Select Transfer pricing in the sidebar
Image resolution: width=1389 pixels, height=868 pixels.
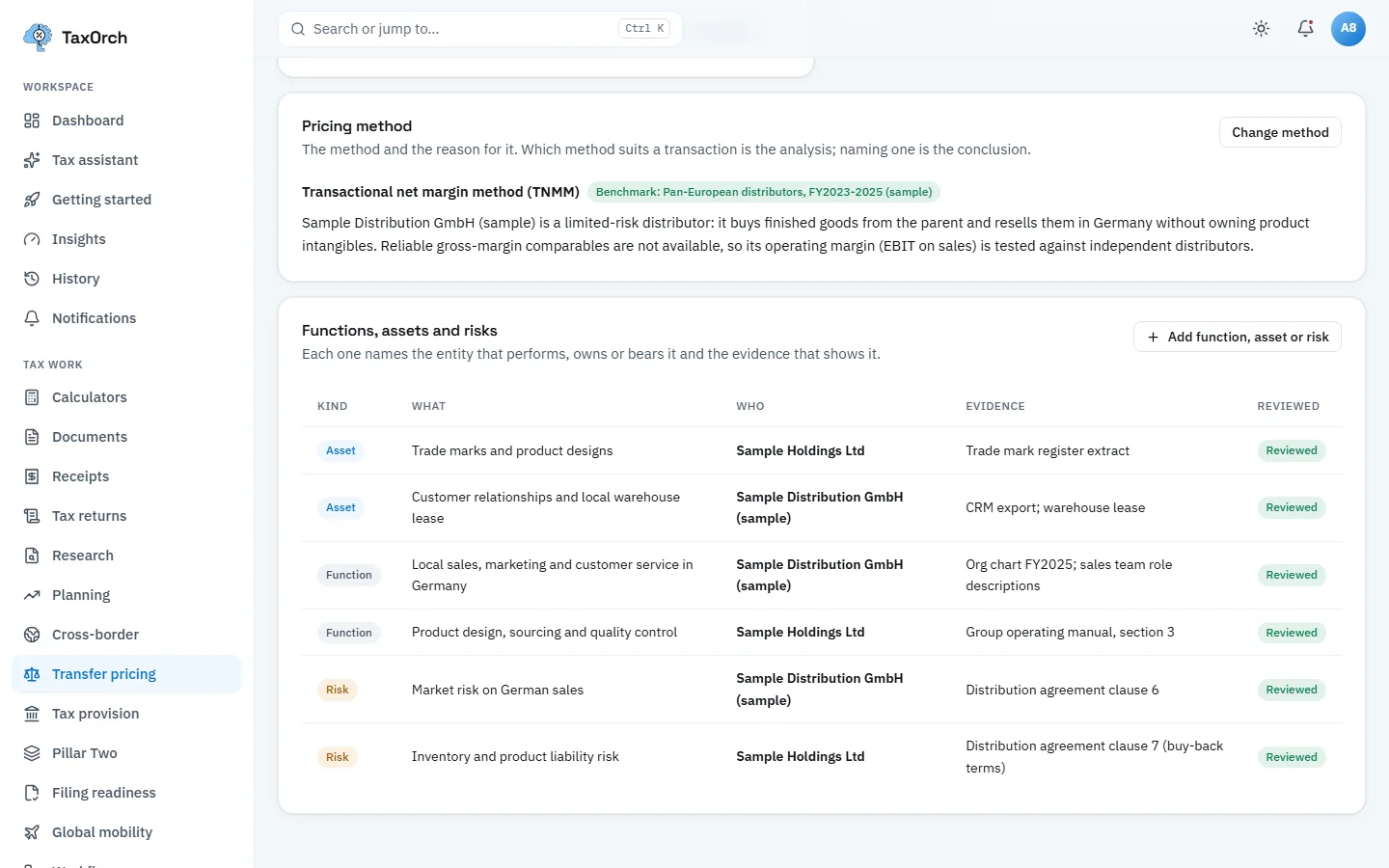tap(126, 674)
